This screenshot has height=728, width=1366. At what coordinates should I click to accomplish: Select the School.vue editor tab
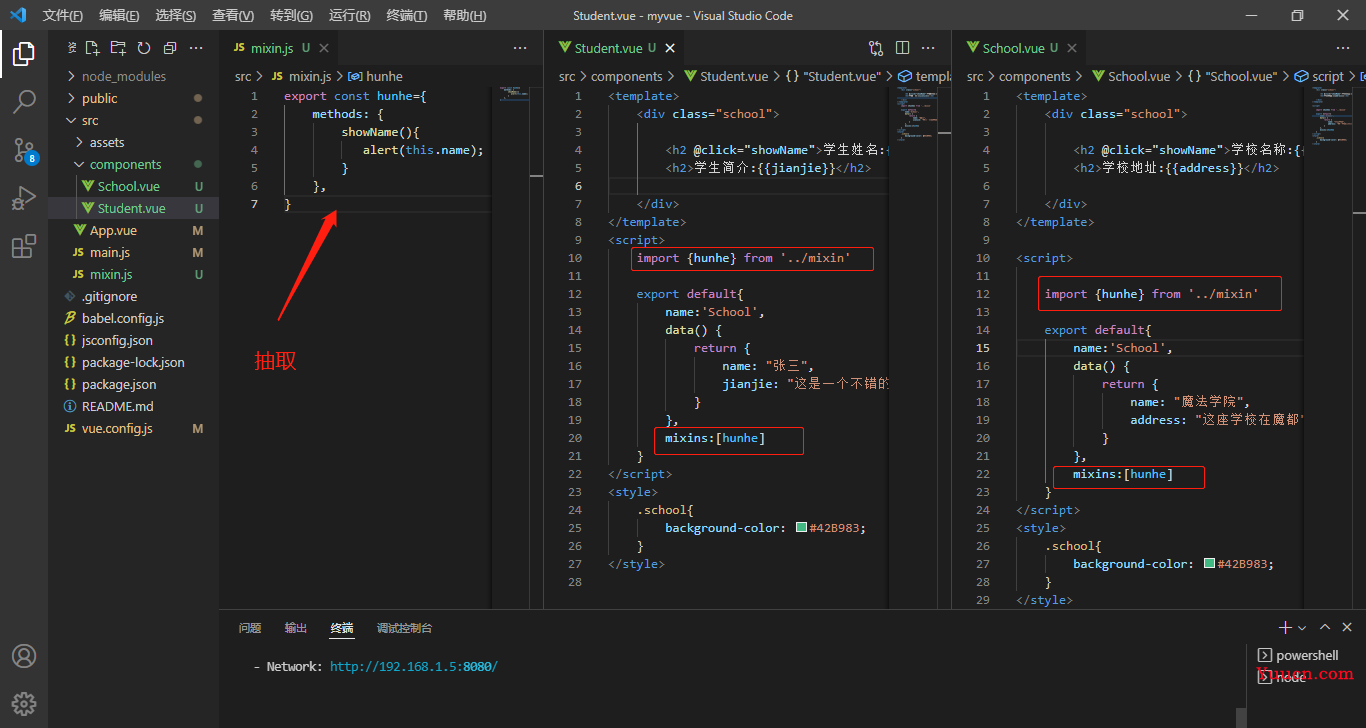tap(1020, 48)
